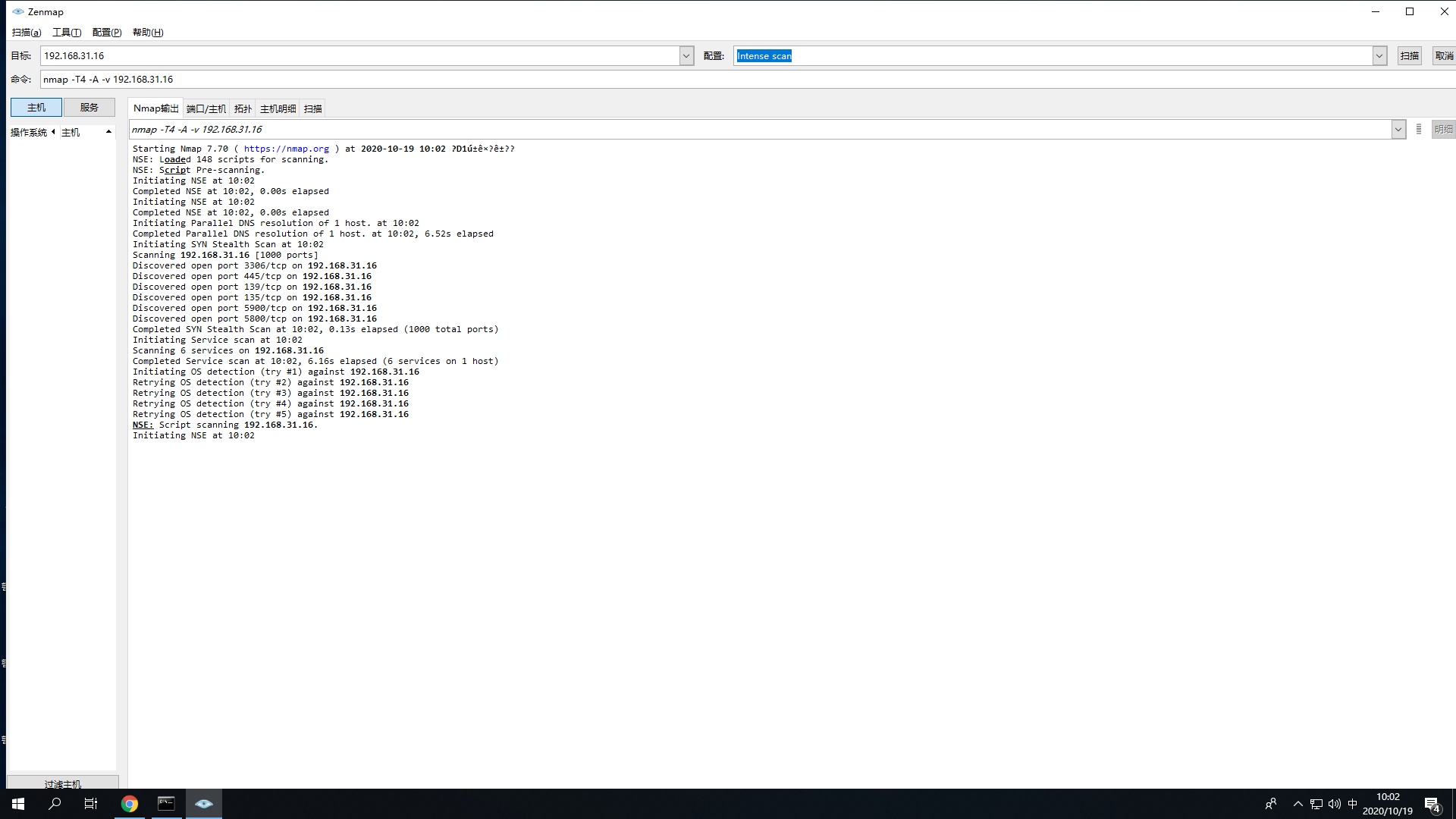The height and width of the screenshot is (819, 1456).
Task: Expand the Intense scan profile dropdown
Action: [1379, 56]
